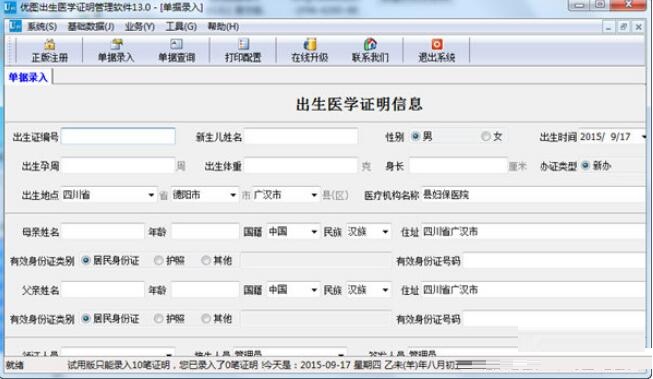Open the 打印配置 toolbar icon

click(243, 50)
